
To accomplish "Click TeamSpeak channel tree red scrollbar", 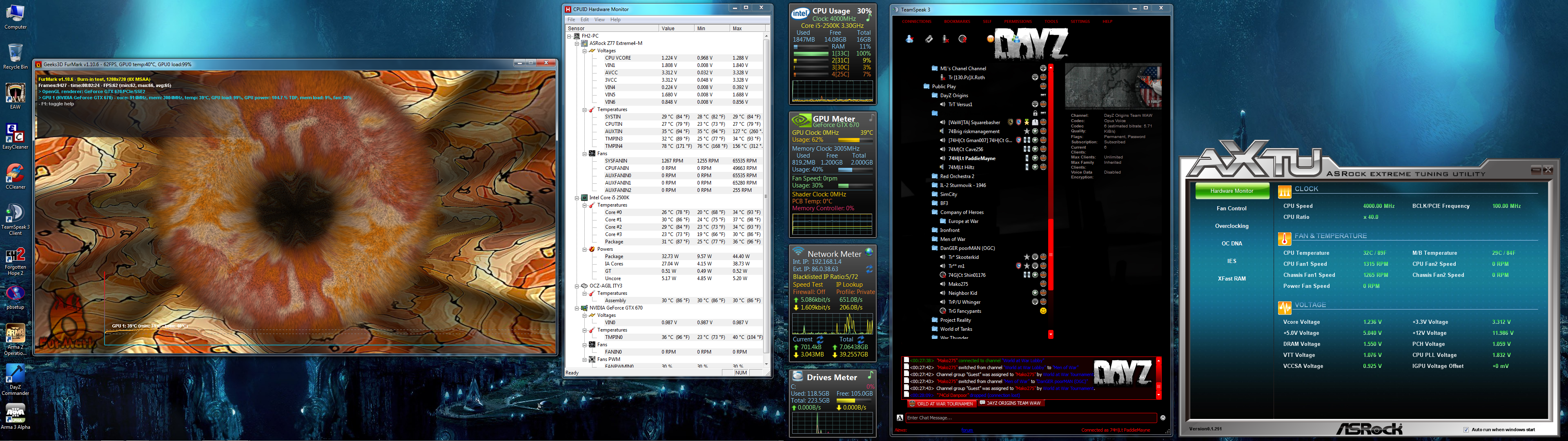I will coord(1051,201).
